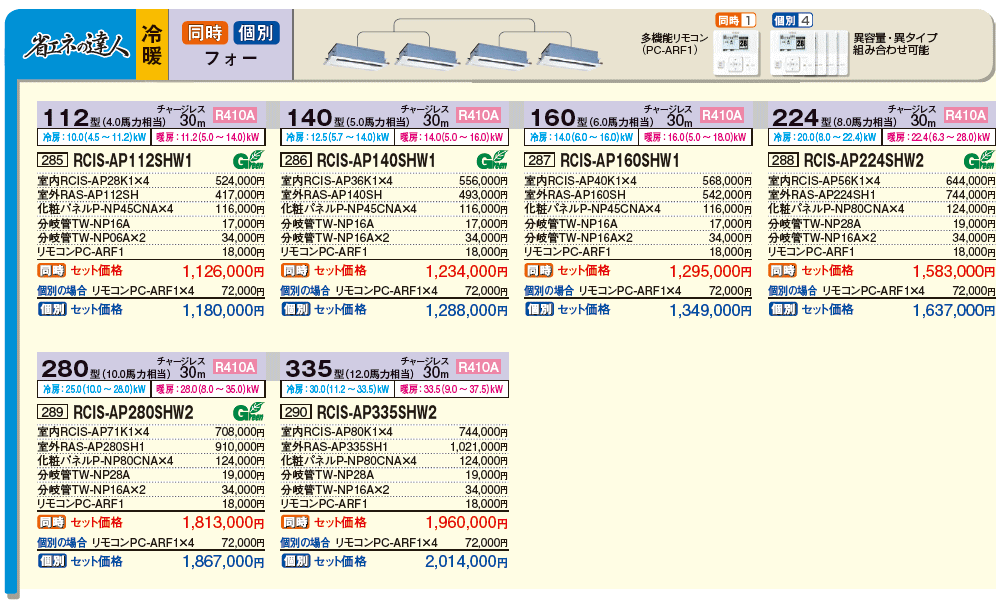The image size is (1006, 606).
Task: Click row 室外RAS-AP335SH1
Action: click(395, 447)
